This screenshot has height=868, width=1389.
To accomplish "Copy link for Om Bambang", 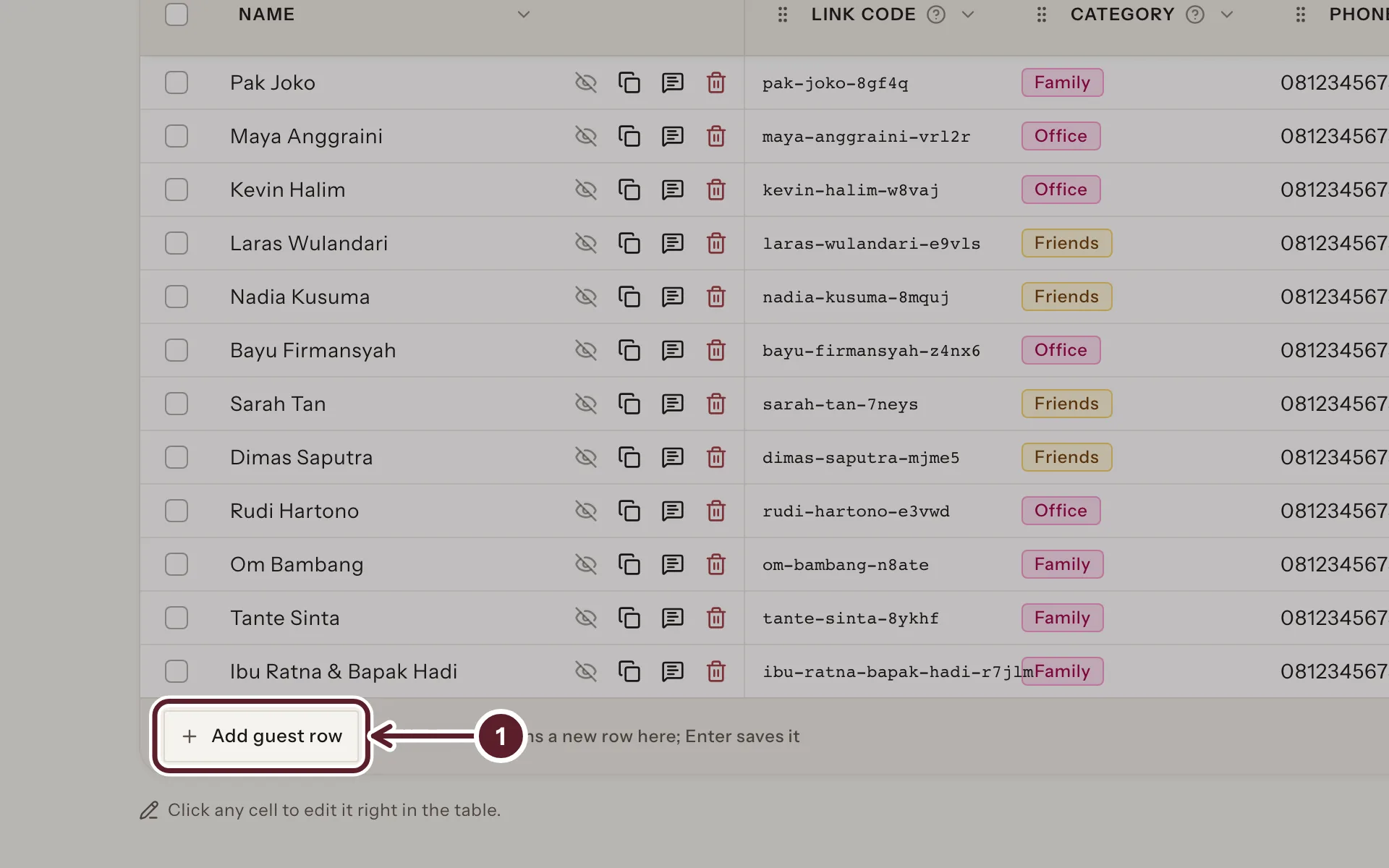I will (629, 564).
